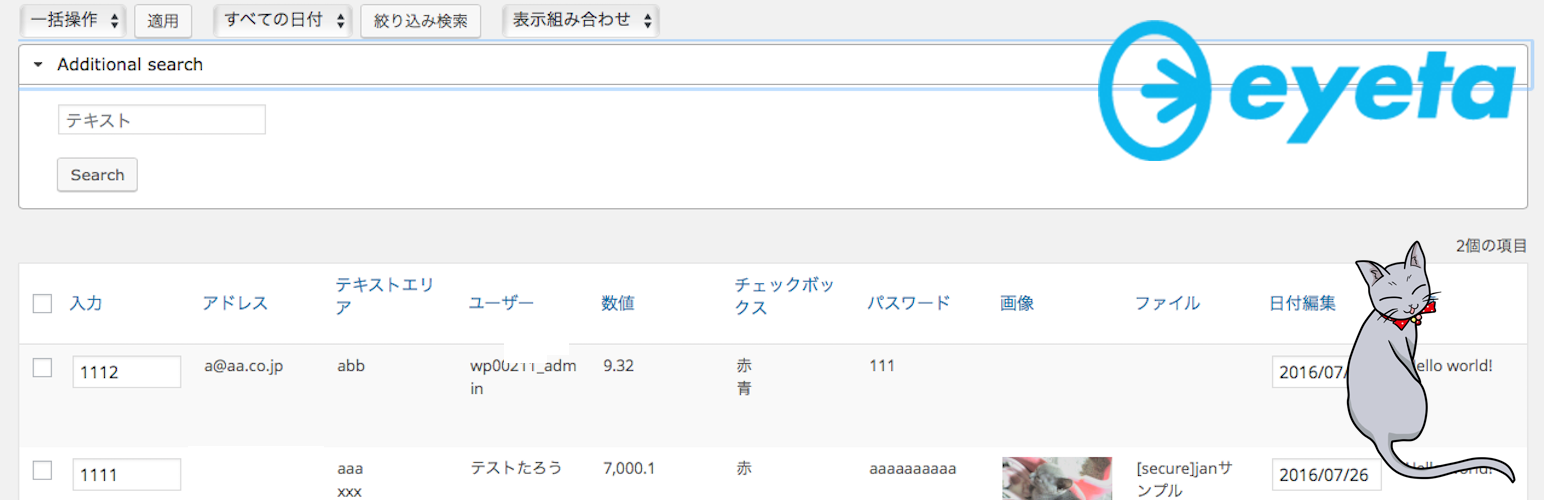Click the 1112 inline edit field
Screen dimensions: 1544x500
pyautogui.click(x=126, y=372)
